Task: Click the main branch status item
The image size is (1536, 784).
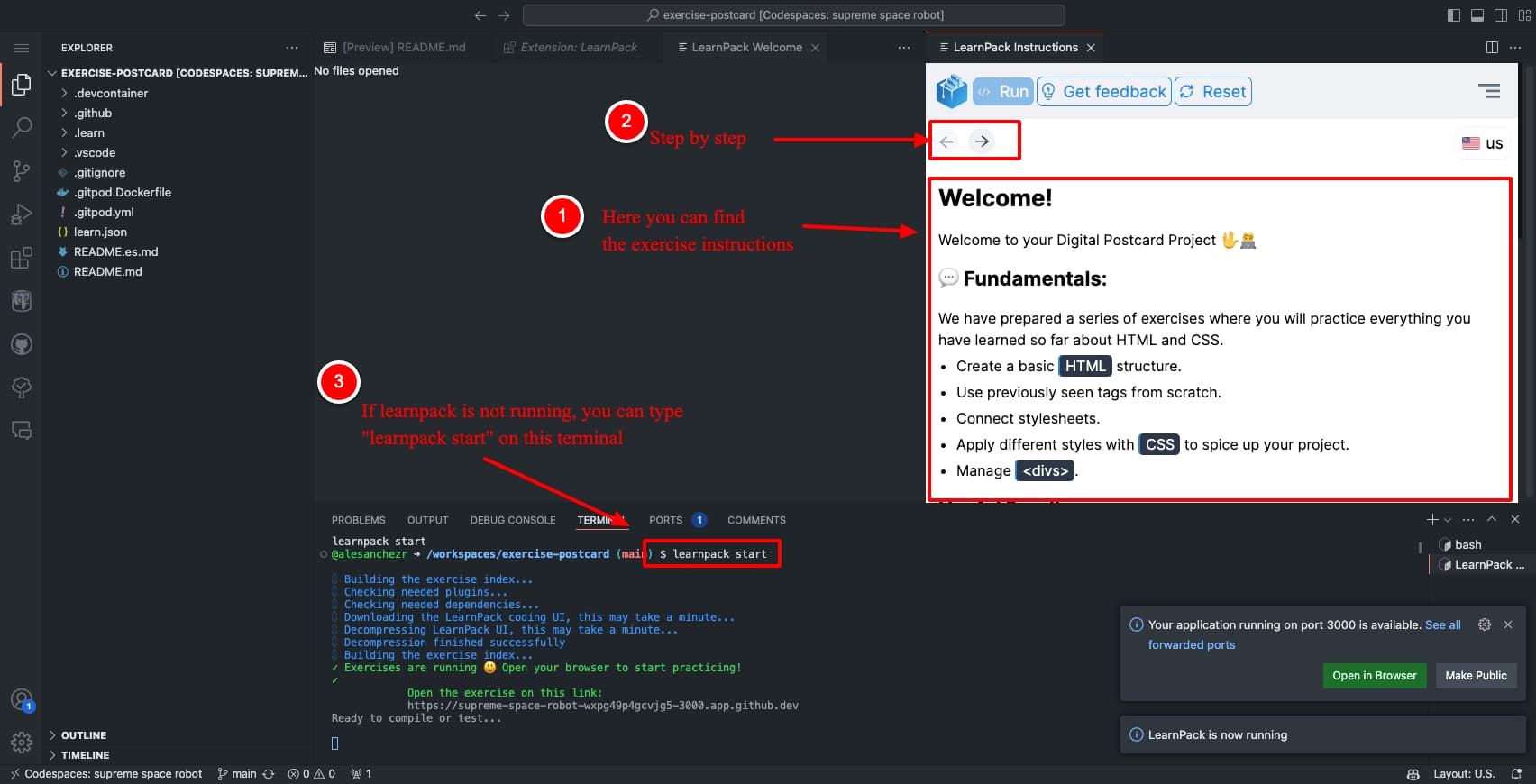Action: point(238,774)
